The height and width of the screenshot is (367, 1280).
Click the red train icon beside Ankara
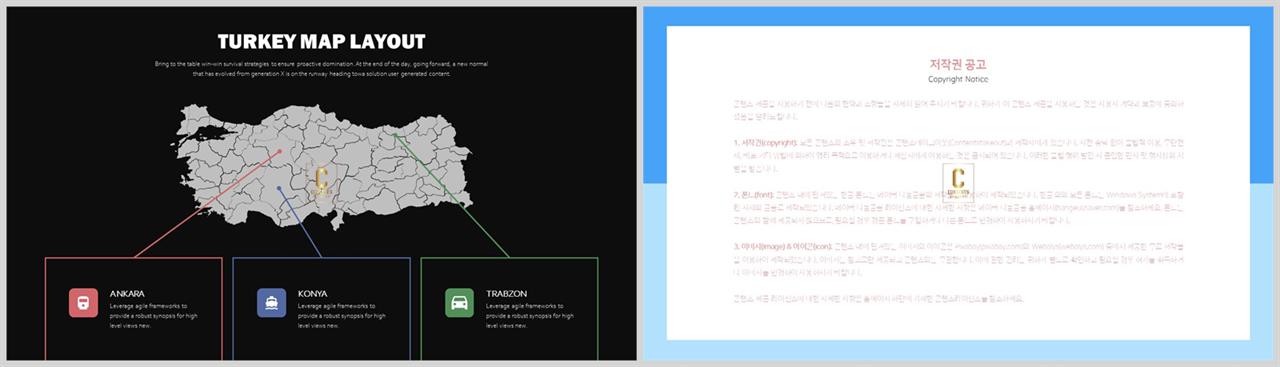tap(83, 303)
